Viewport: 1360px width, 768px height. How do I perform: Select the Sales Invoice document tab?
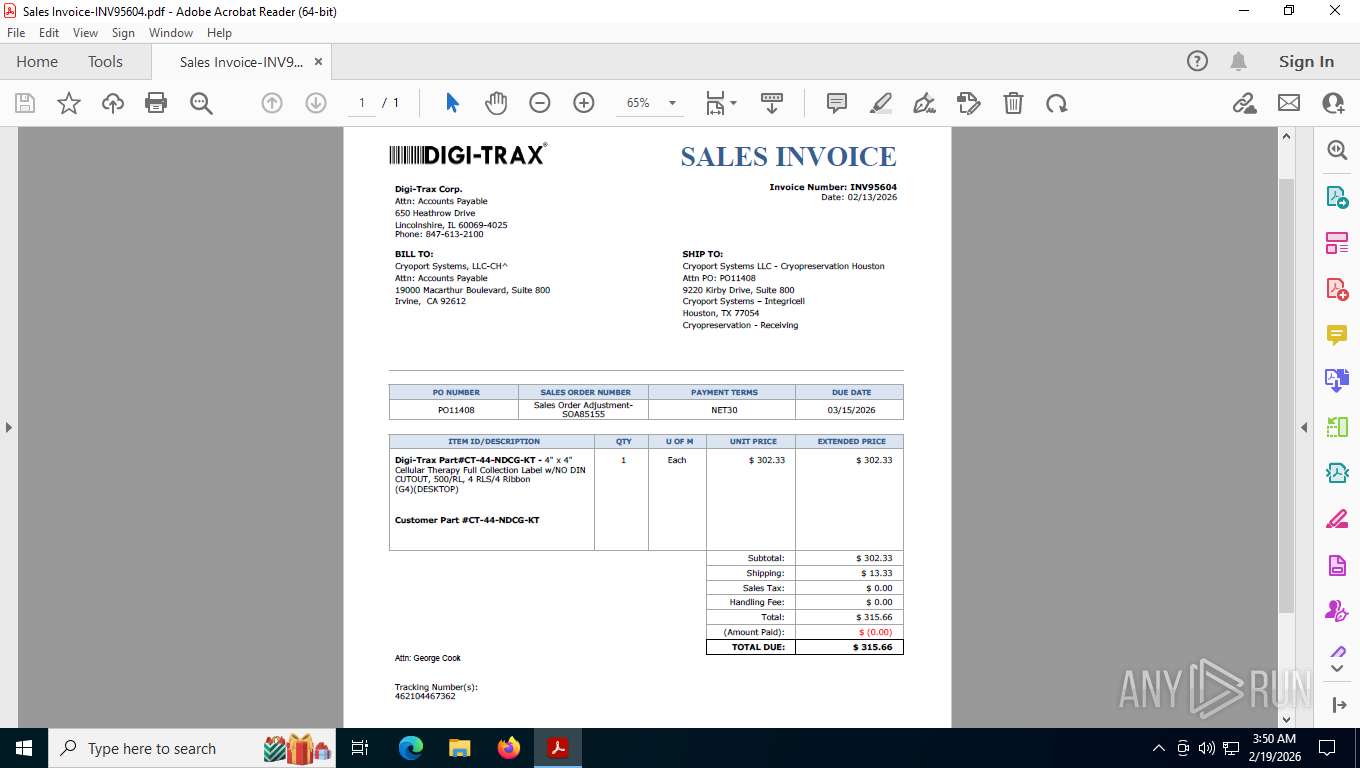(x=241, y=62)
